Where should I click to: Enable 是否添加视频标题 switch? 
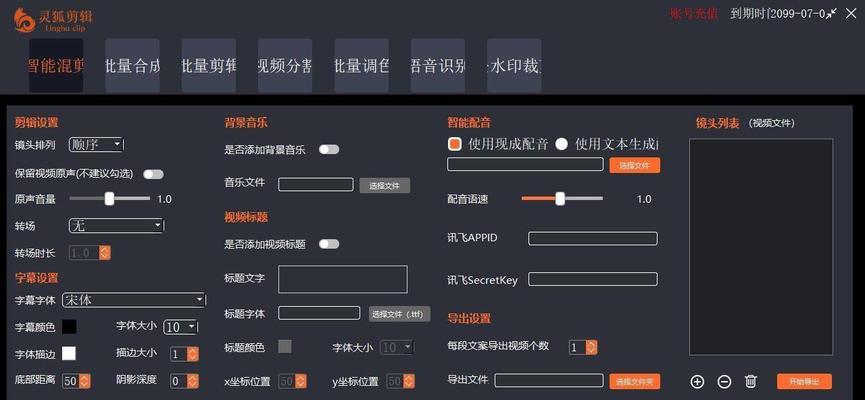point(329,244)
